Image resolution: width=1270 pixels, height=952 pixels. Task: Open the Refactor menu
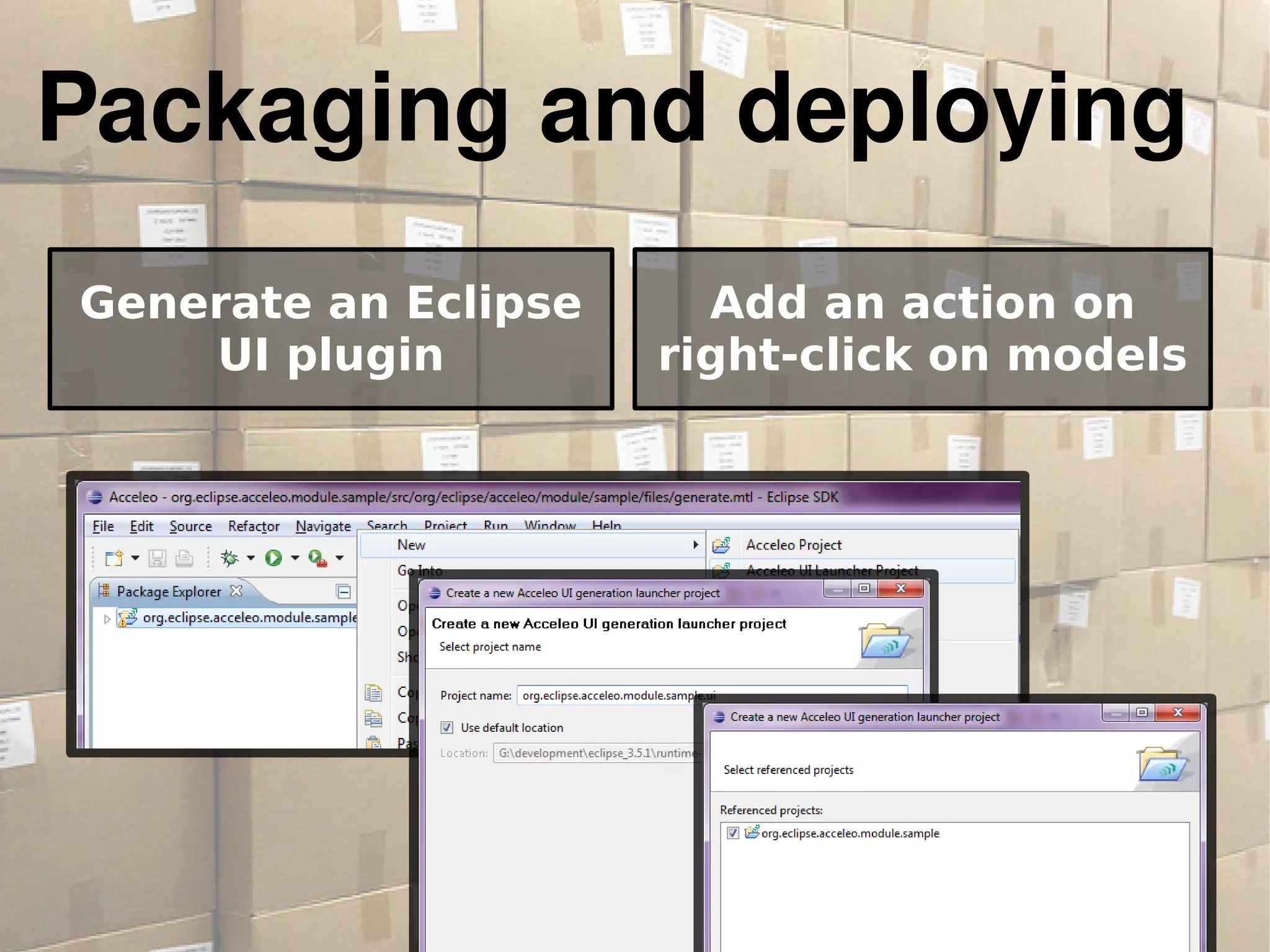(254, 527)
